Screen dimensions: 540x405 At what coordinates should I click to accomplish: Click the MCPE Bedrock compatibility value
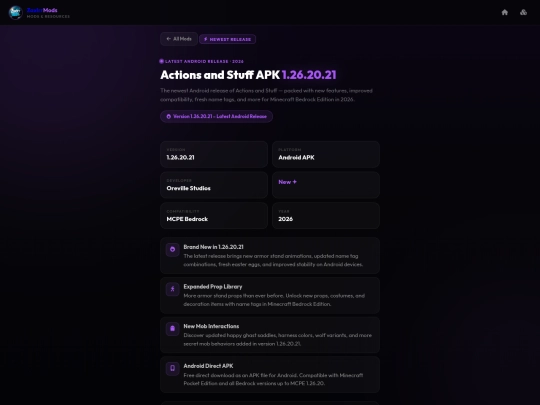coord(187,219)
